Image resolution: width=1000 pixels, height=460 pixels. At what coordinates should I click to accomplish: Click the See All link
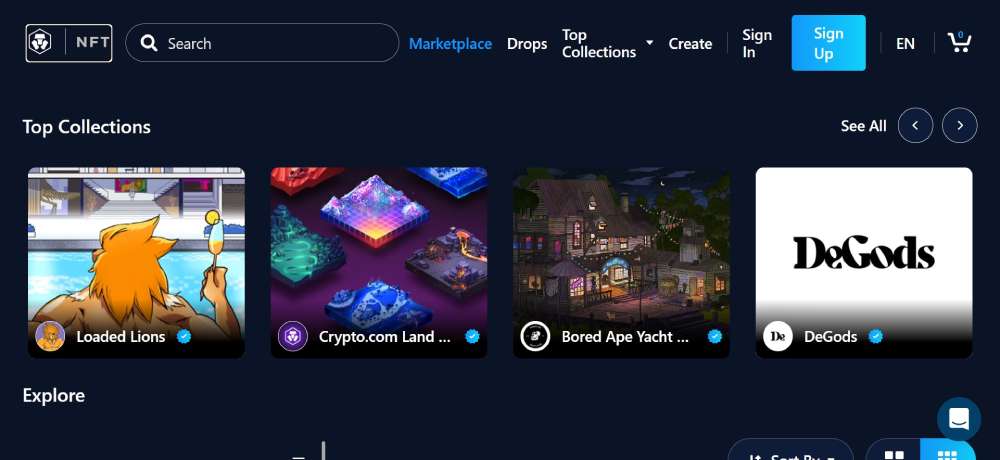coord(864,126)
